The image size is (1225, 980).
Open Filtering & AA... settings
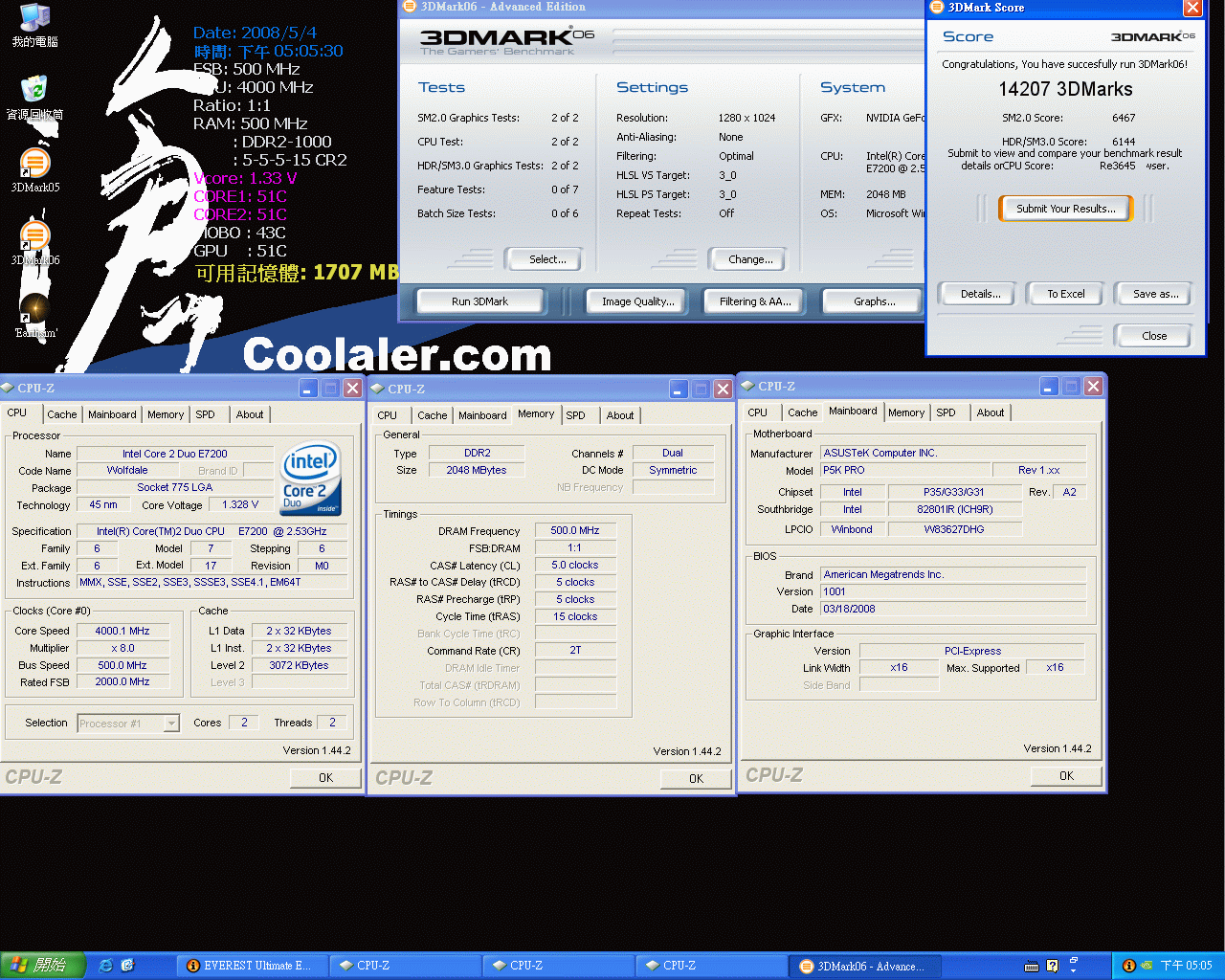[752, 301]
